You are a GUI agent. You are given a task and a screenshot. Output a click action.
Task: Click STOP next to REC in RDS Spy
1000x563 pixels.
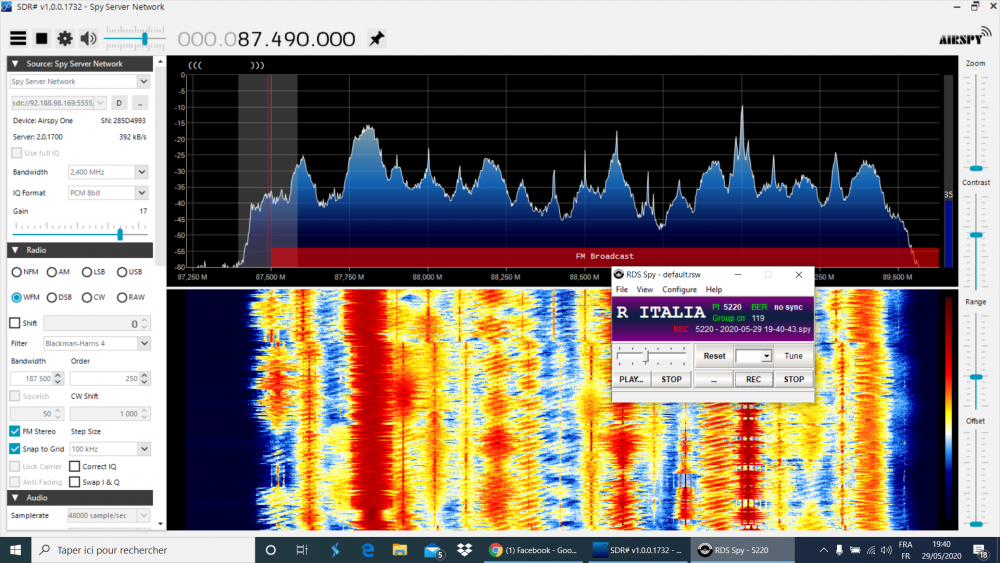click(x=793, y=379)
